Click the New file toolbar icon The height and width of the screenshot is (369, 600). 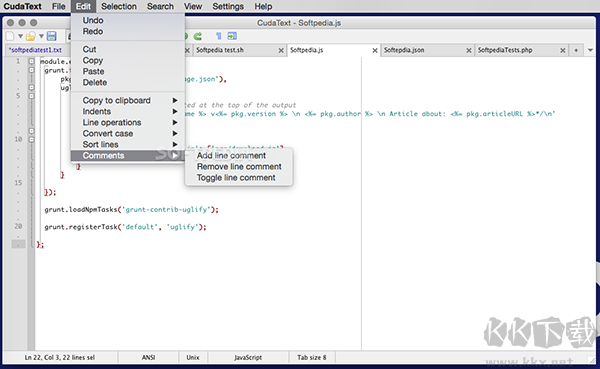click(x=10, y=36)
